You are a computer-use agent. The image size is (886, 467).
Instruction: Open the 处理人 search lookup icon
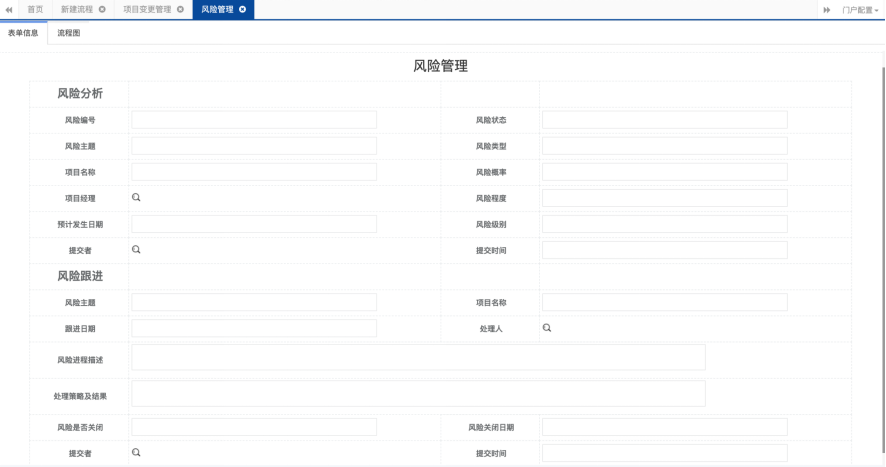(x=547, y=328)
